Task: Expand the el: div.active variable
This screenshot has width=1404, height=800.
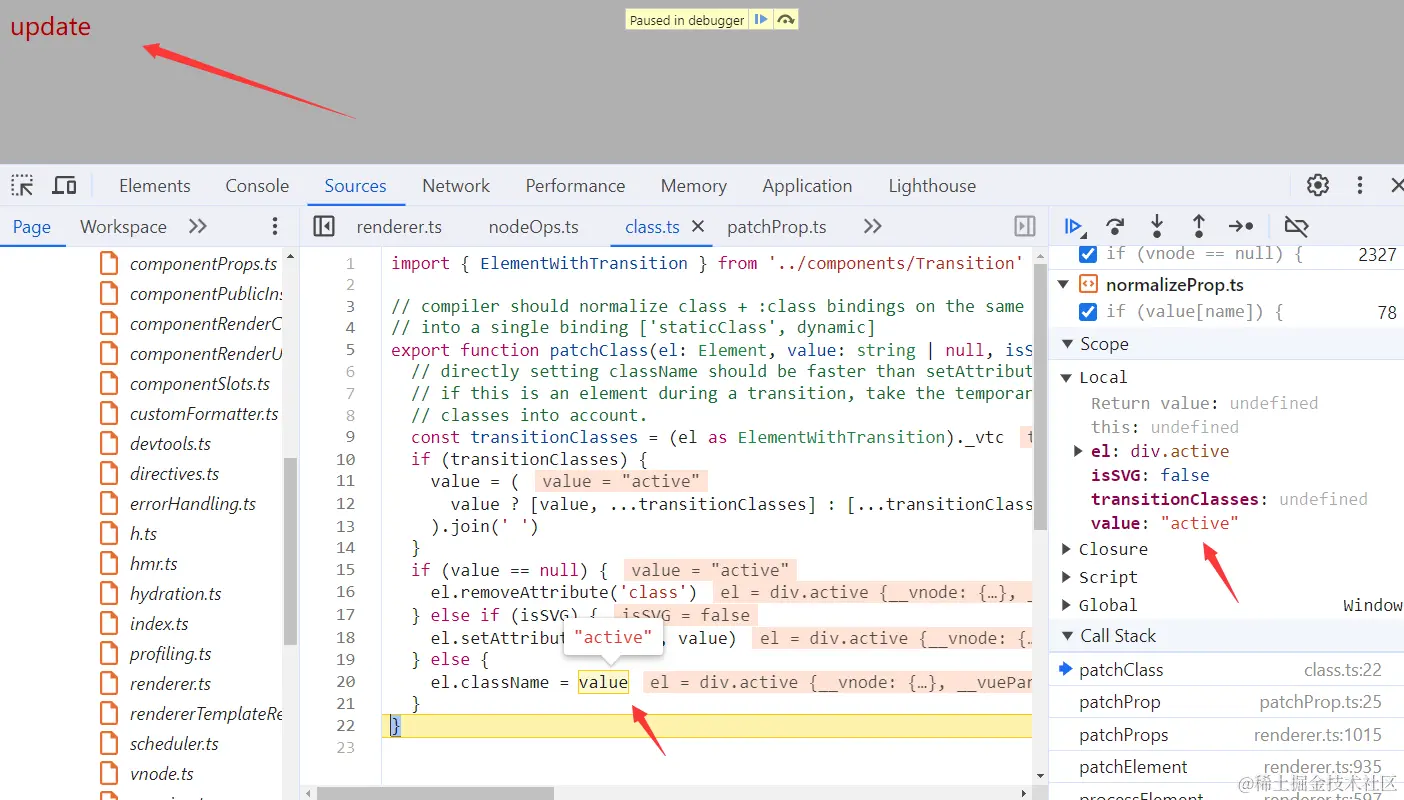Action: [x=1078, y=451]
